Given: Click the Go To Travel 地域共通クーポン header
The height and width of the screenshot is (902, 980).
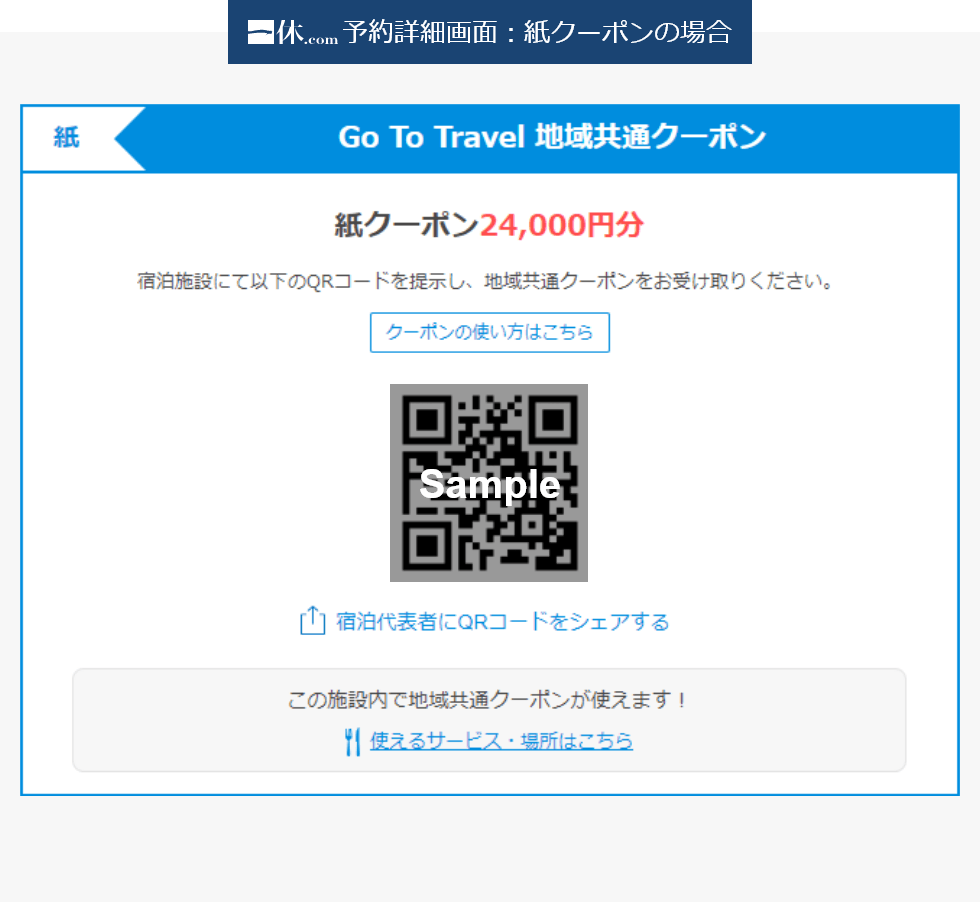Looking at the screenshot, I should click(552, 137).
